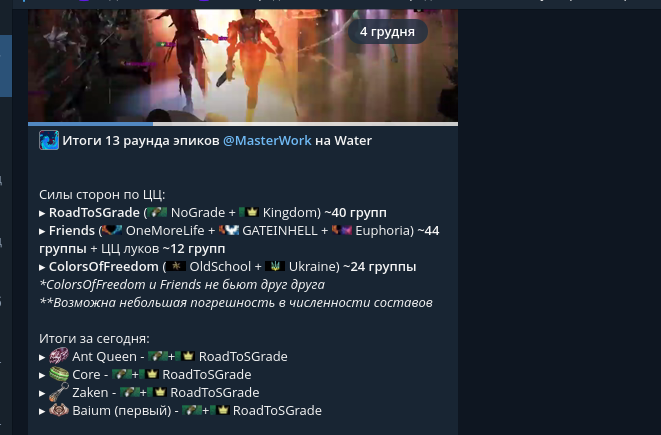Click the GATEINHELL winged crest icon

point(229,230)
